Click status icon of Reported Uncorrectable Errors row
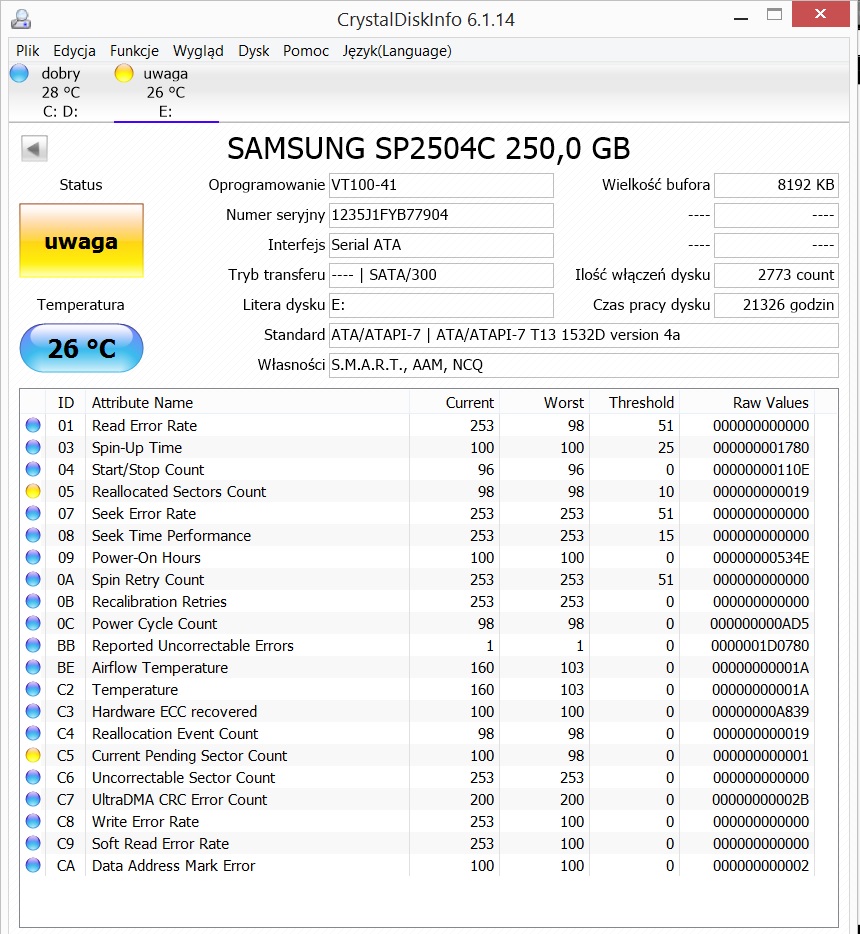 [x=33, y=646]
